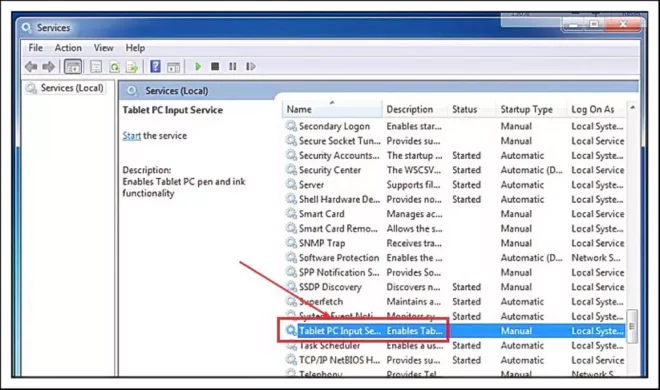This screenshot has width=660, height=390.
Task: Sort by the Name column header
Action: [x=332, y=109]
